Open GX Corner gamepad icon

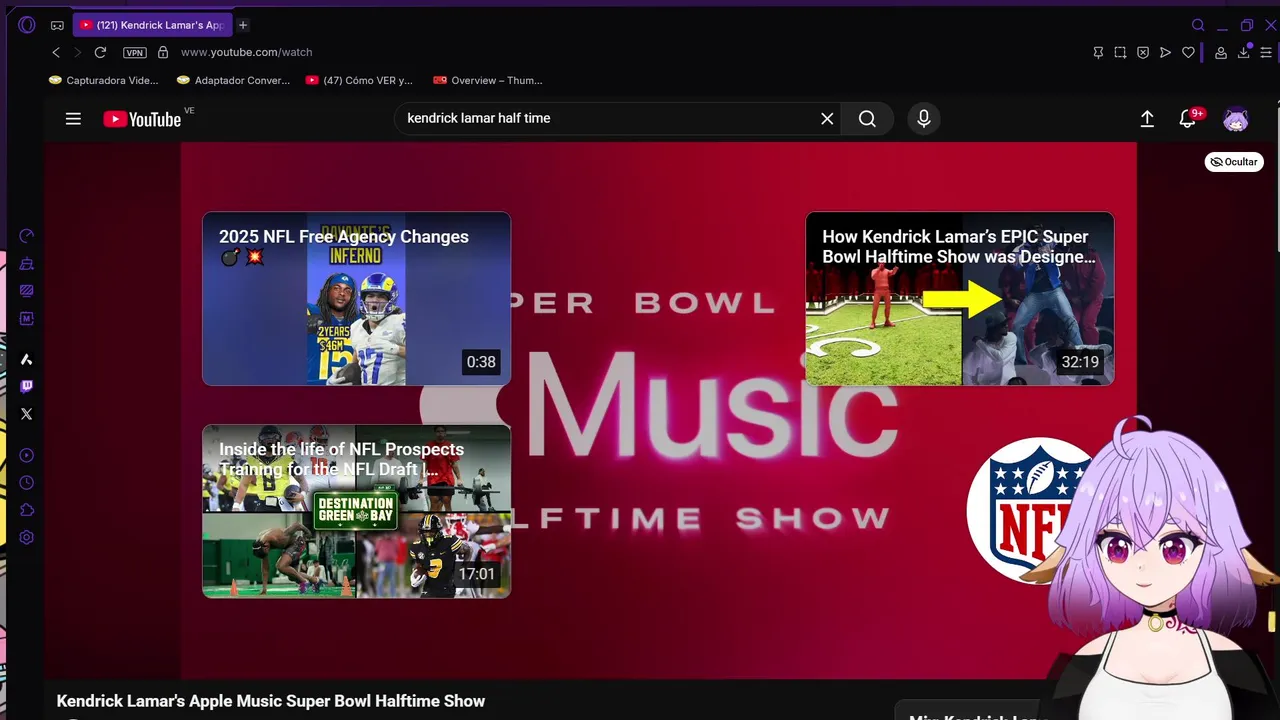pyautogui.click(x=57, y=25)
